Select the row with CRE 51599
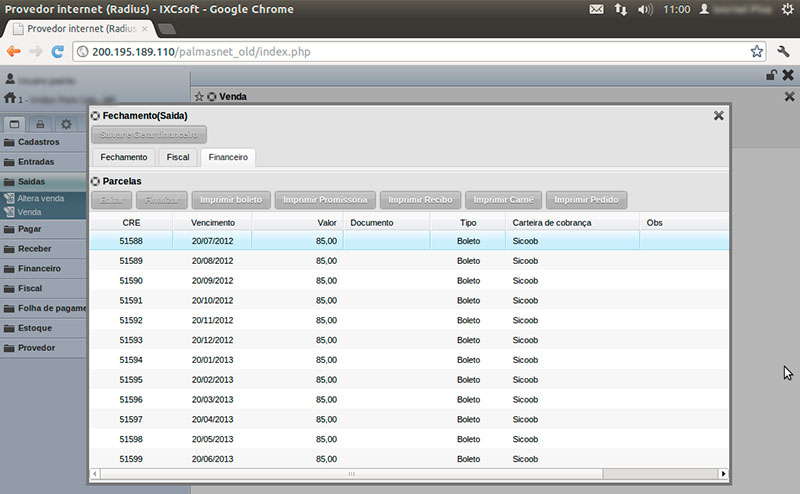The height and width of the screenshot is (494, 800). point(409,459)
